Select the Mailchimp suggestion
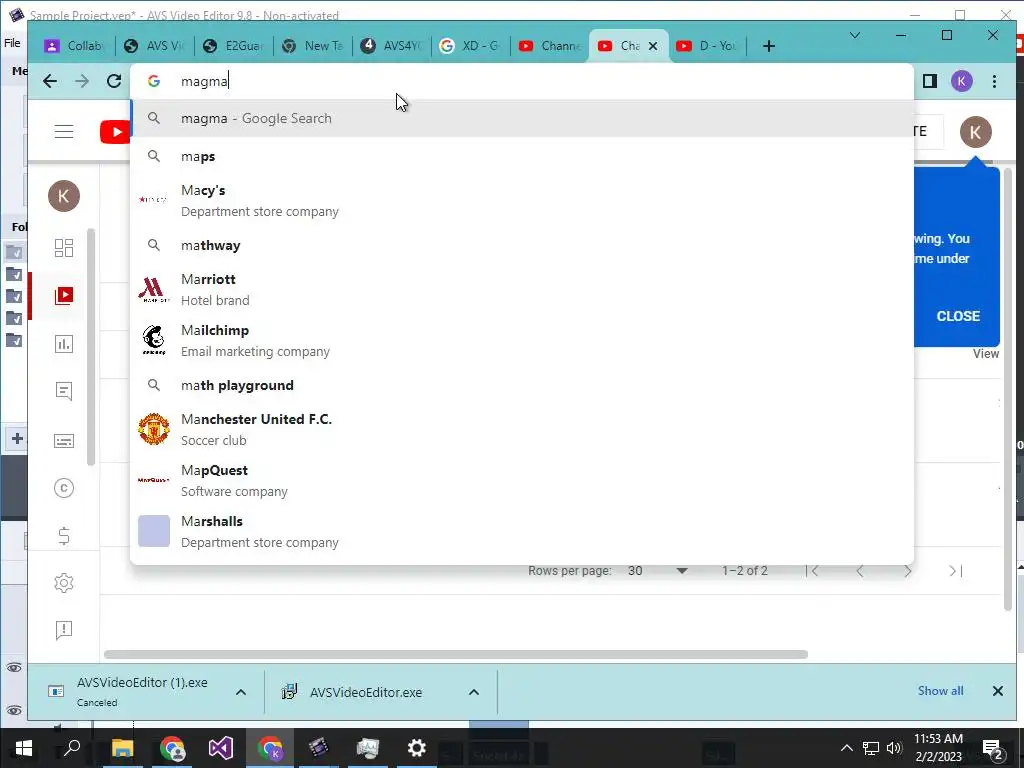Image resolution: width=1024 pixels, height=768 pixels. (x=522, y=340)
